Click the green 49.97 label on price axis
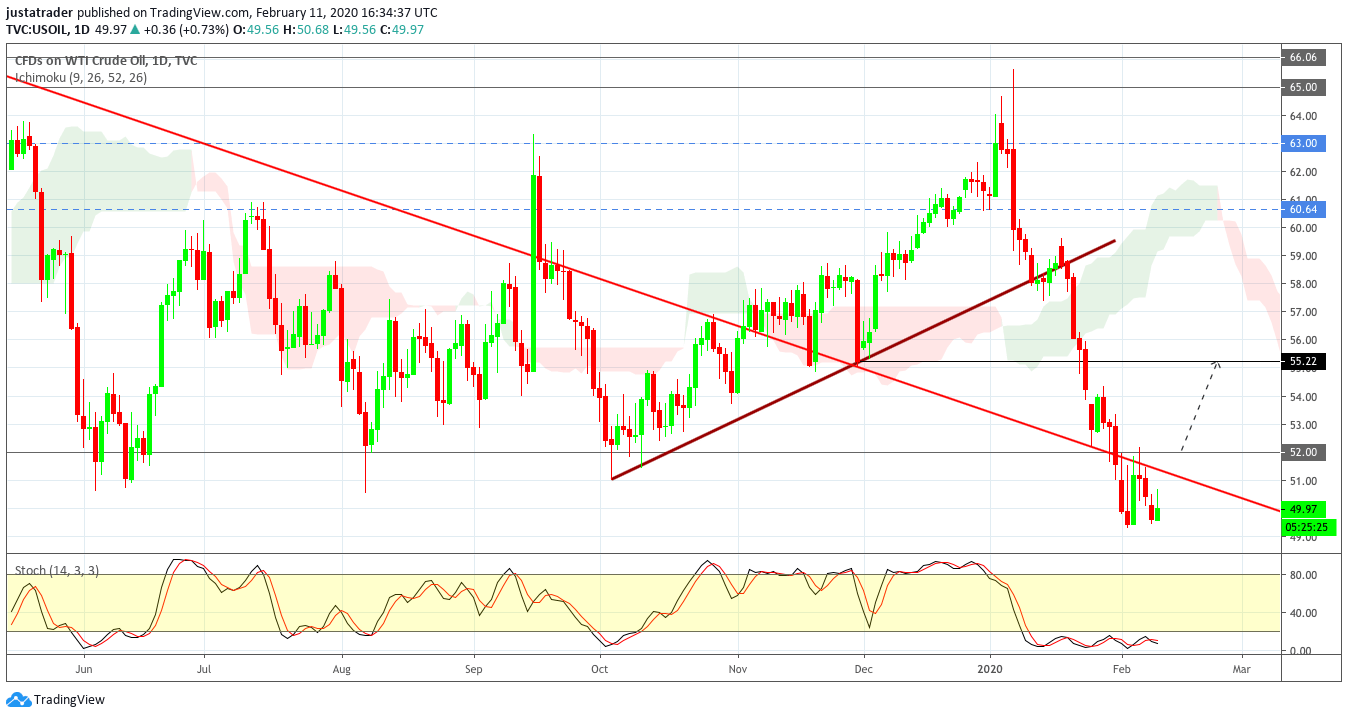Image resolution: width=1348 pixels, height=718 pixels. coord(1303,509)
